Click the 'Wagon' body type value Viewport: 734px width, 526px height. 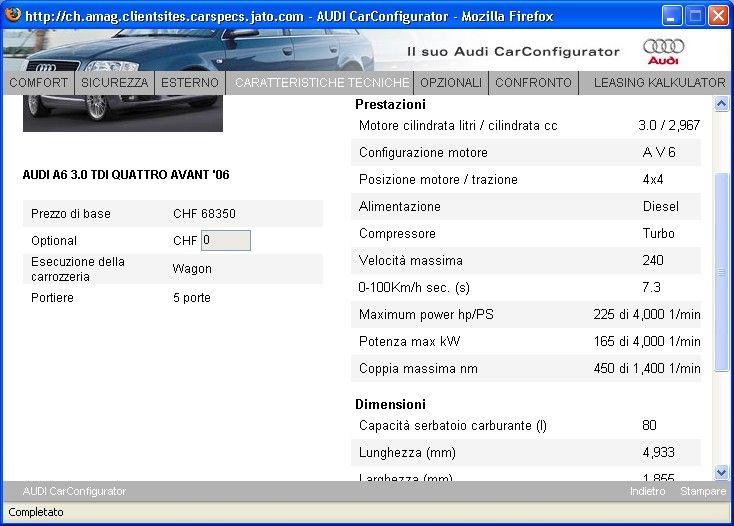coord(192,269)
